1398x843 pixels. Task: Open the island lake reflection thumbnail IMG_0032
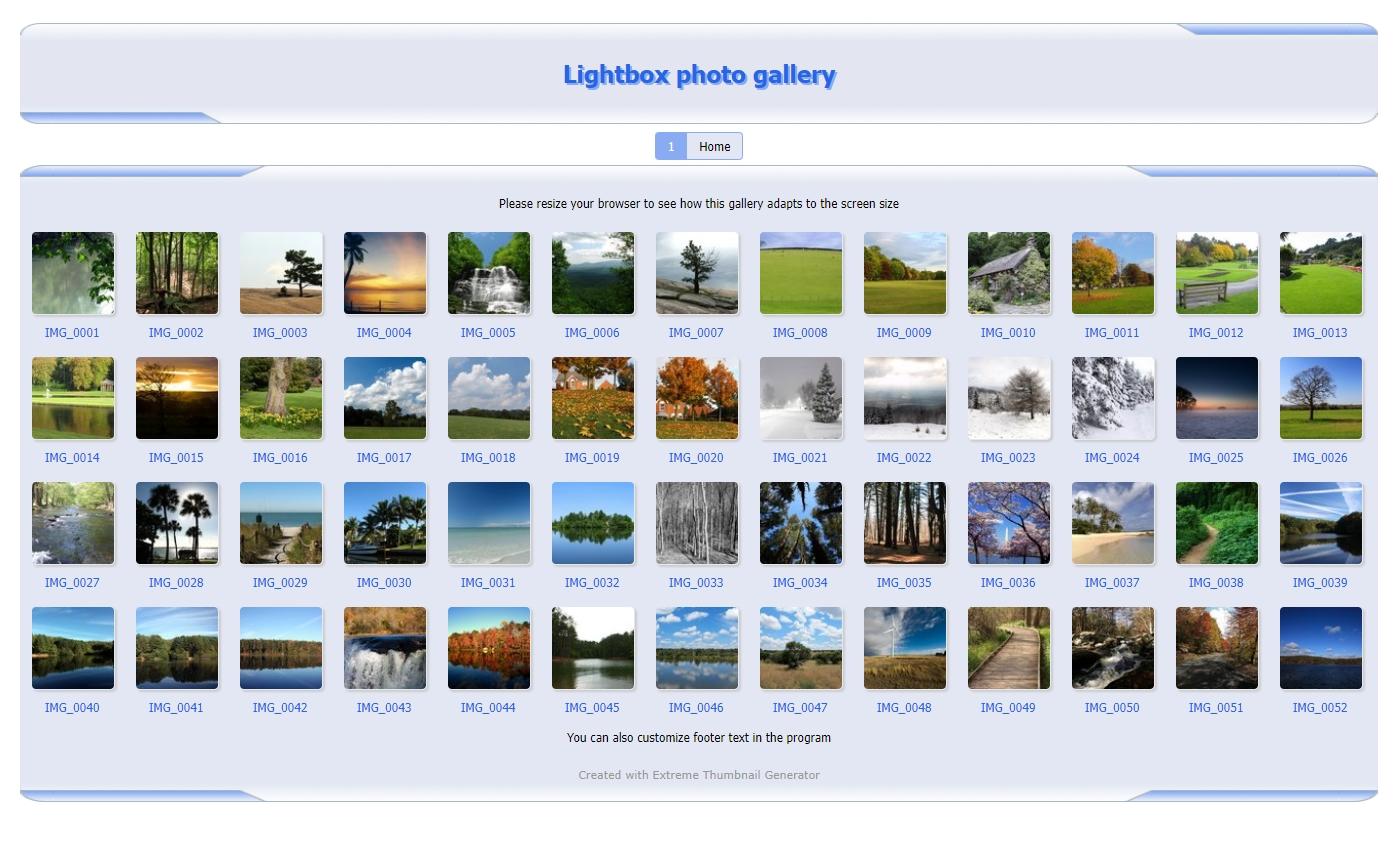593,523
